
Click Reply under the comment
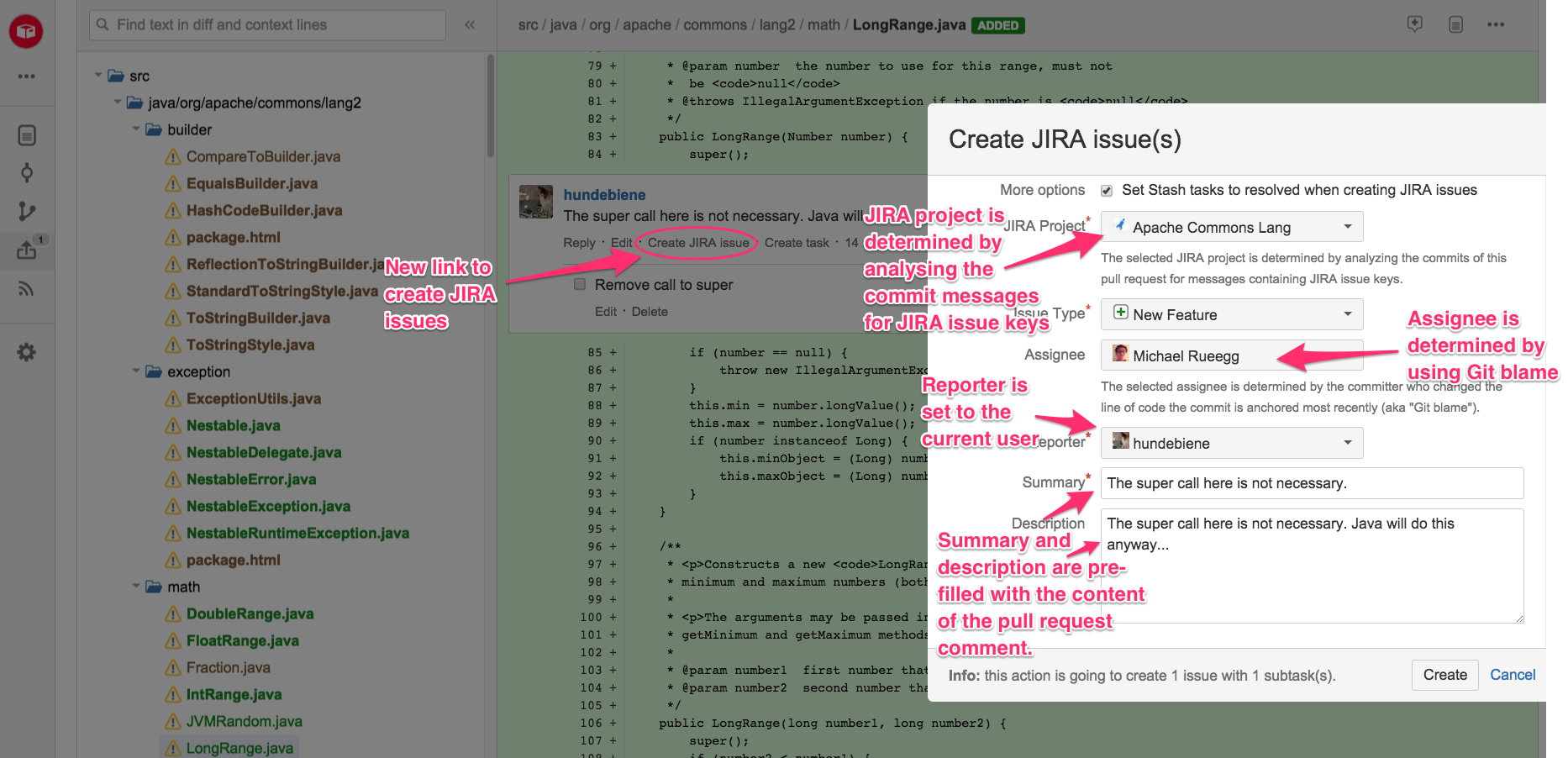tap(579, 243)
